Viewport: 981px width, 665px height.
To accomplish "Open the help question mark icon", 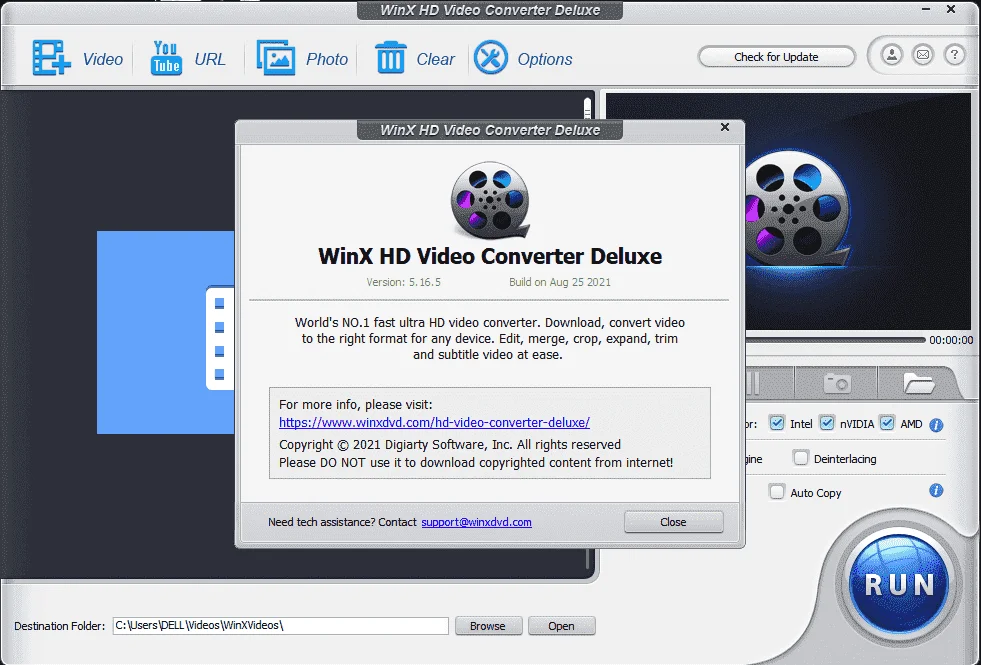I will click(x=954, y=55).
